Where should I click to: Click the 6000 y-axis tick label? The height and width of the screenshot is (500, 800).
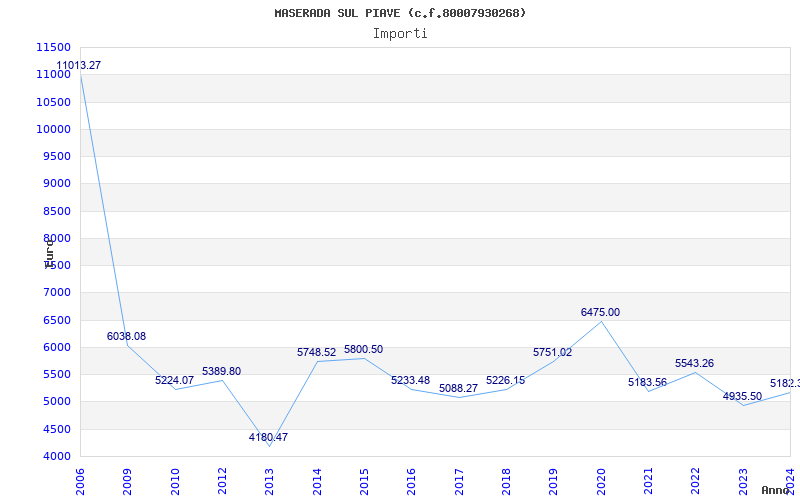[56, 347]
